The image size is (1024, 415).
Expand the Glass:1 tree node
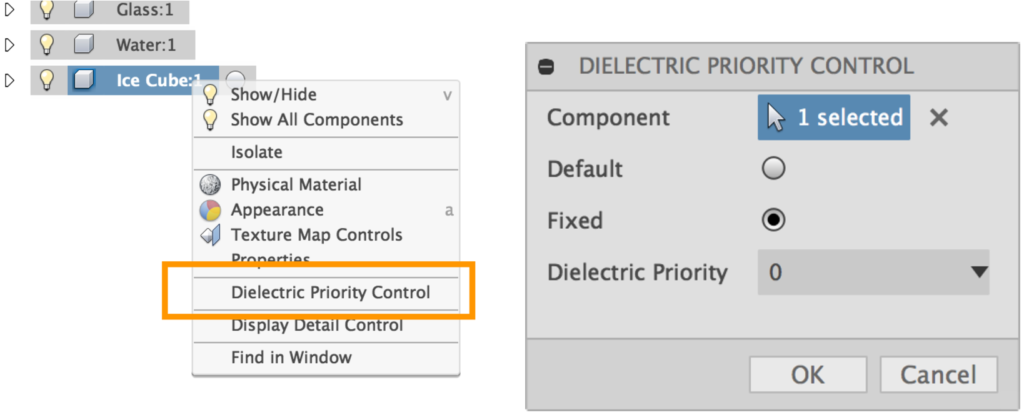(10, 9)
